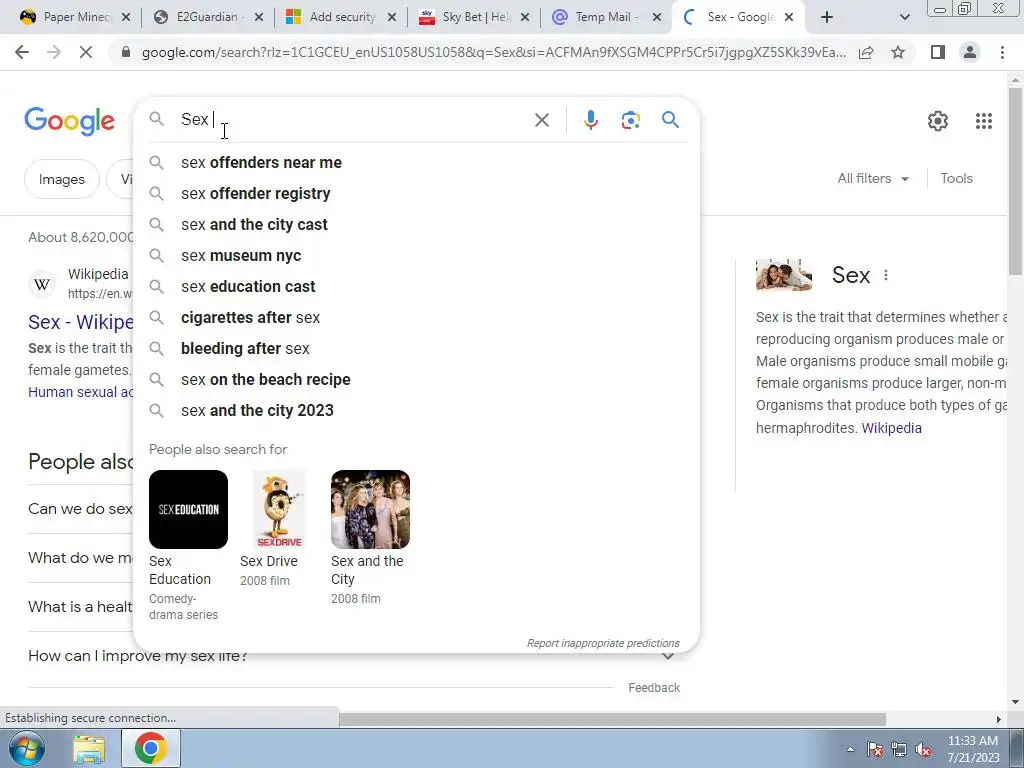Submit search with blue magnifier icon
The width and height of the screenshot is (1024, 768).
(670, 120)
